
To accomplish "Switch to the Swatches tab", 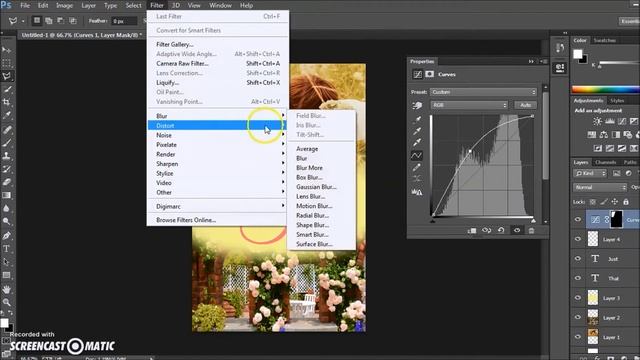I will 605,40.
